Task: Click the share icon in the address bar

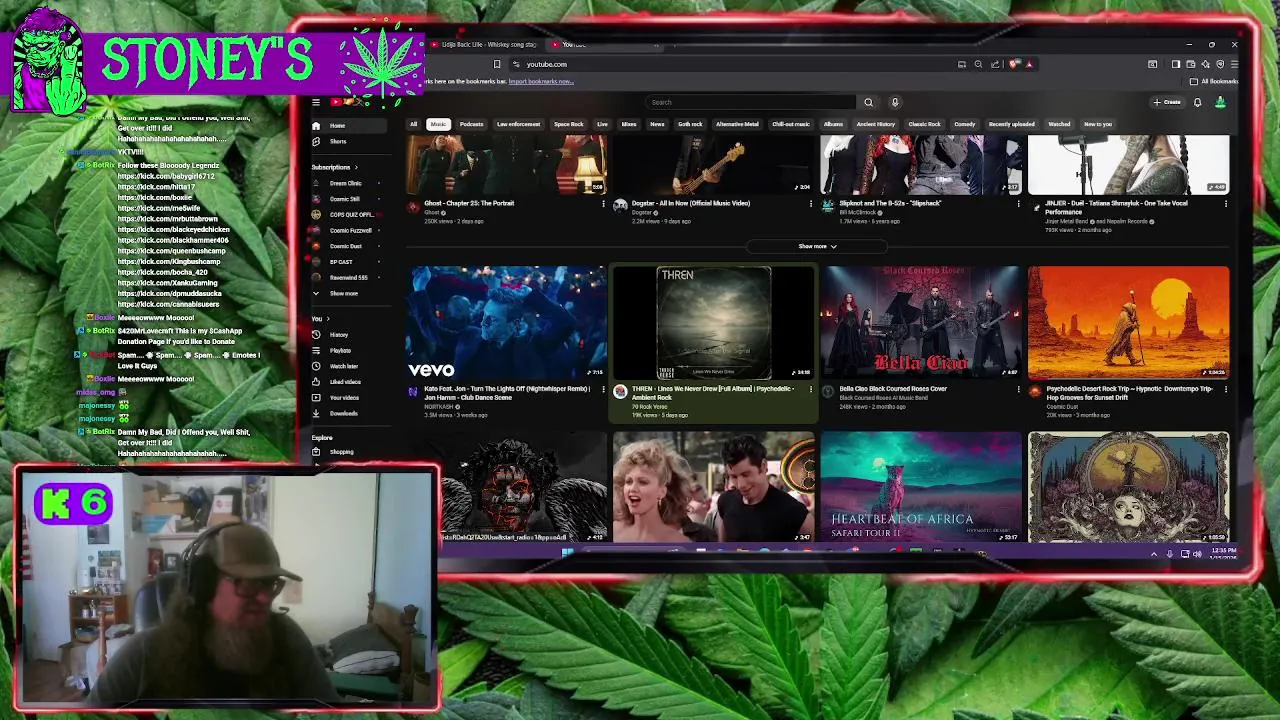Action: tap(995, 64)
